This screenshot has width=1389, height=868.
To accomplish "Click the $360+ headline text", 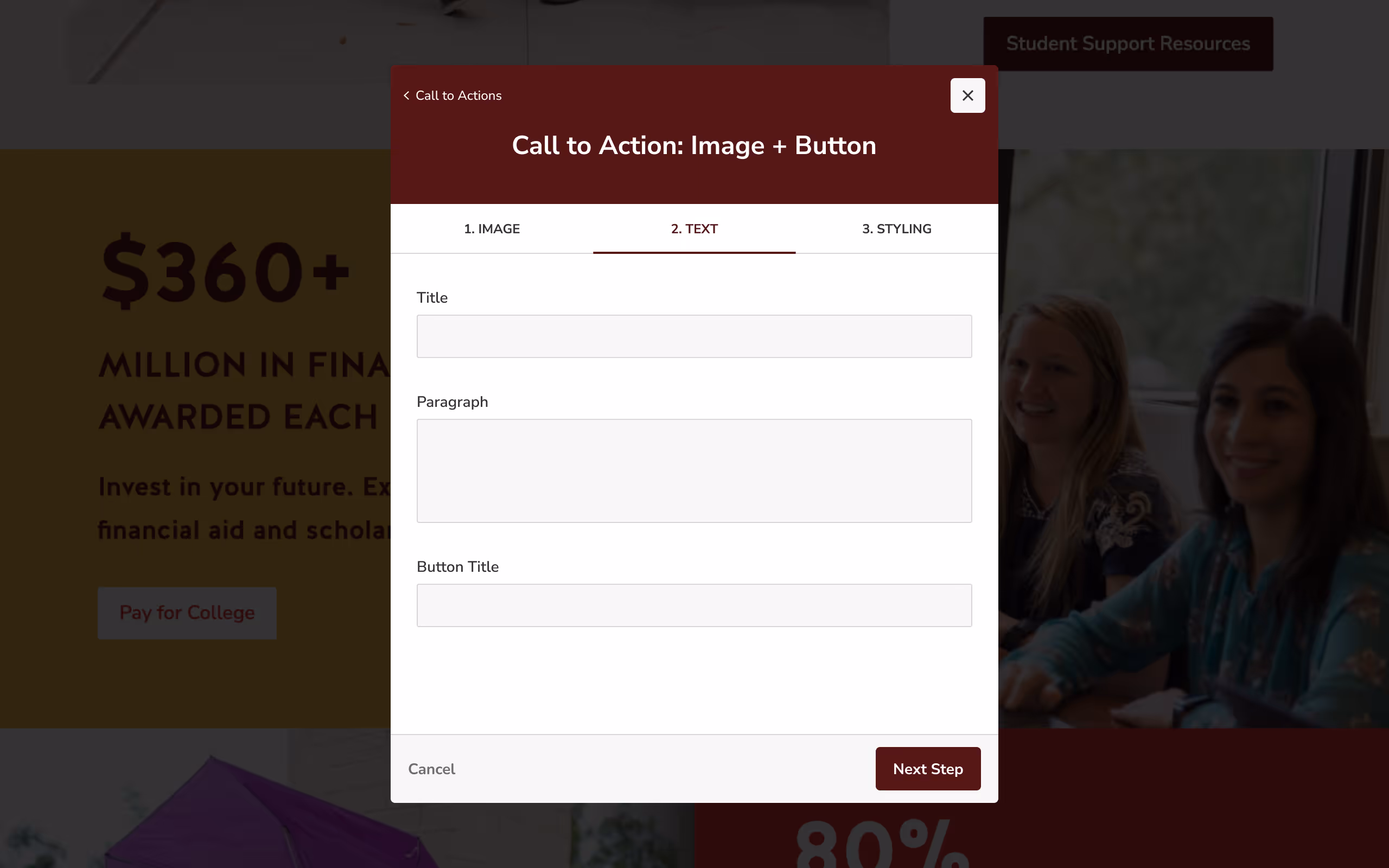I will pos(225,270).
